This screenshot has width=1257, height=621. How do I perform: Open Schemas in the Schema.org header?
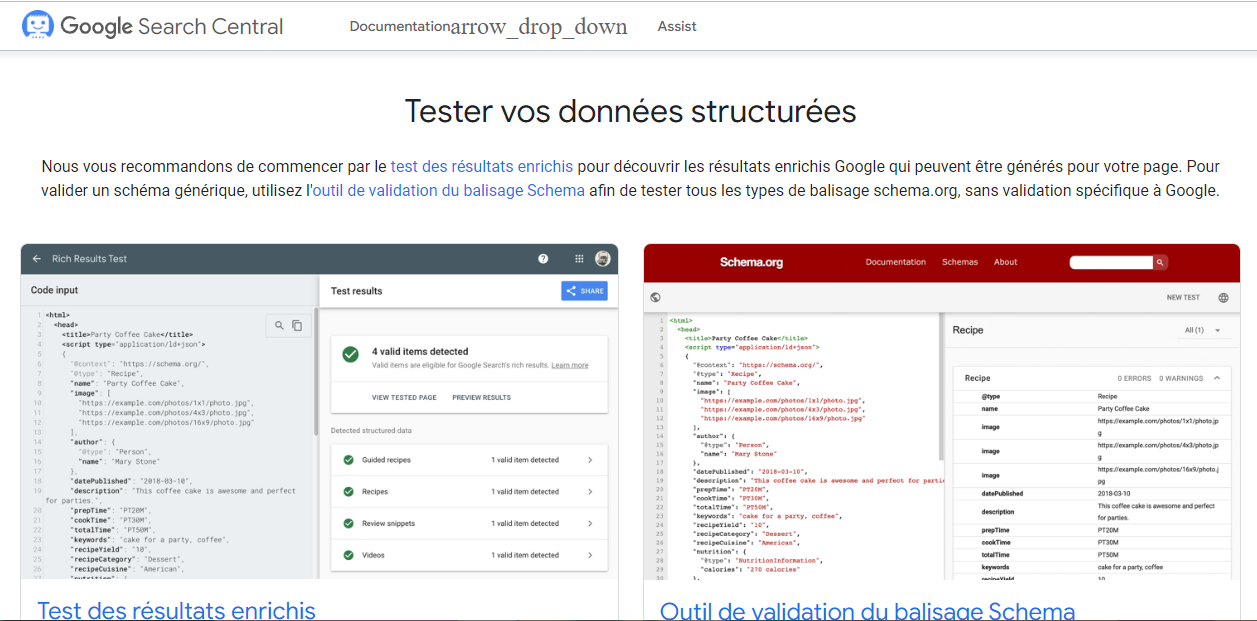(960, 262)
